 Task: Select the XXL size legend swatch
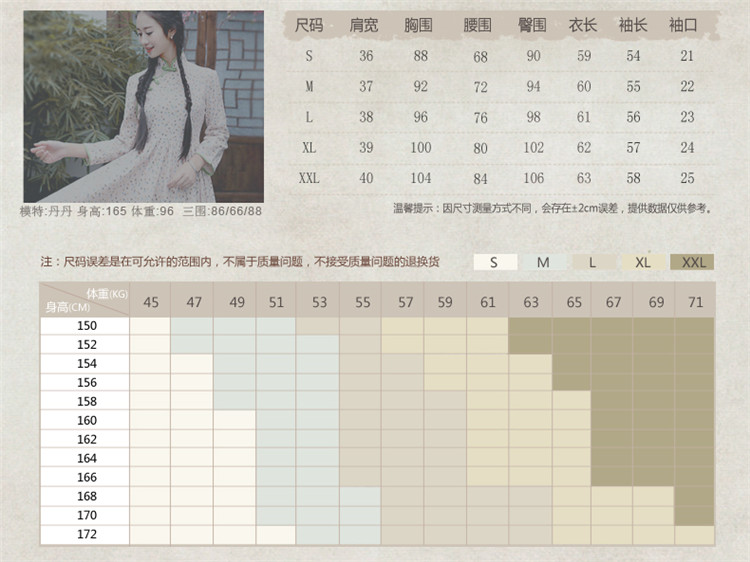pyautogui.click(x=693, y=262)
